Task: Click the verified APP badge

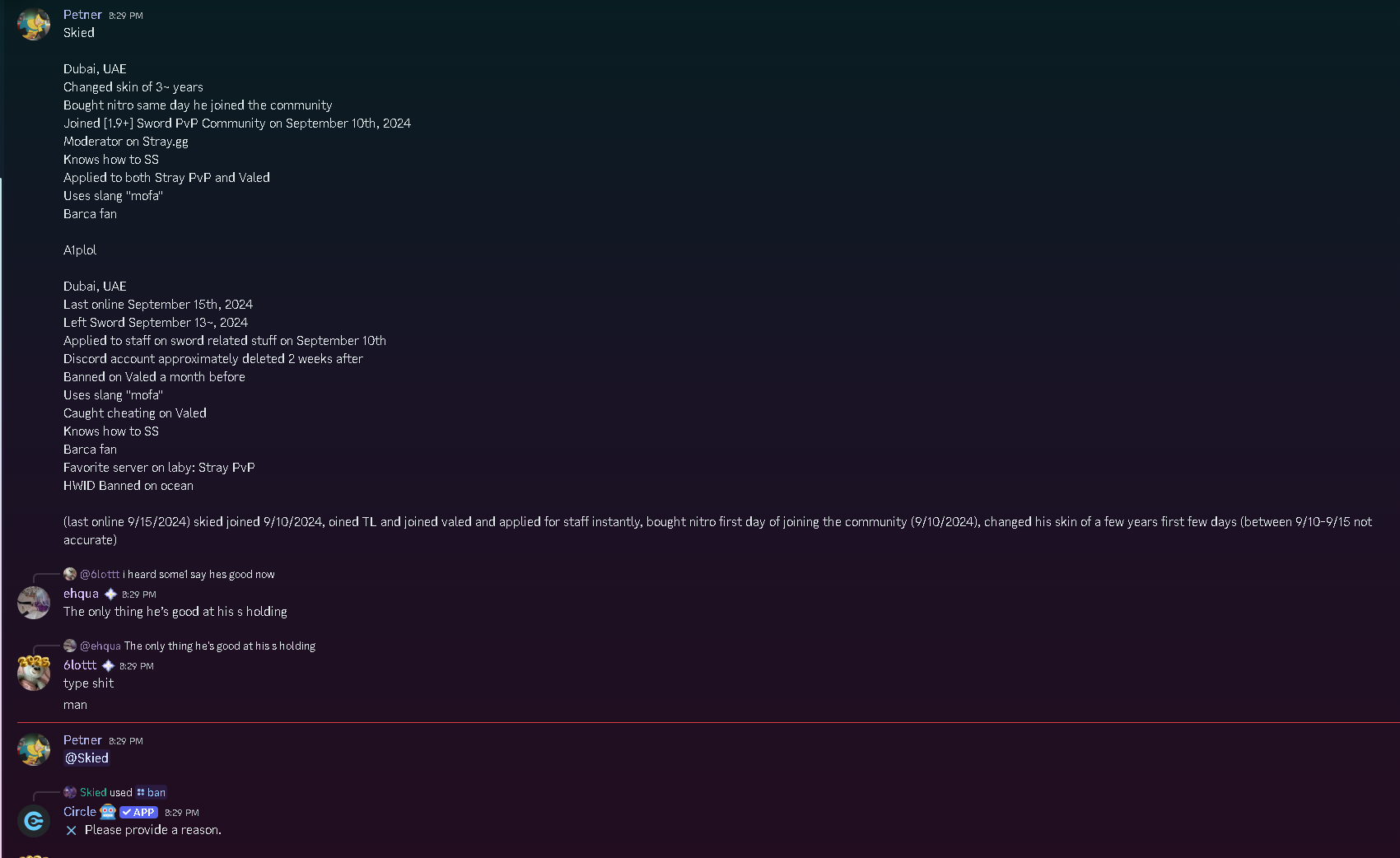Action: pyautogui.click(x=138, y=812)
